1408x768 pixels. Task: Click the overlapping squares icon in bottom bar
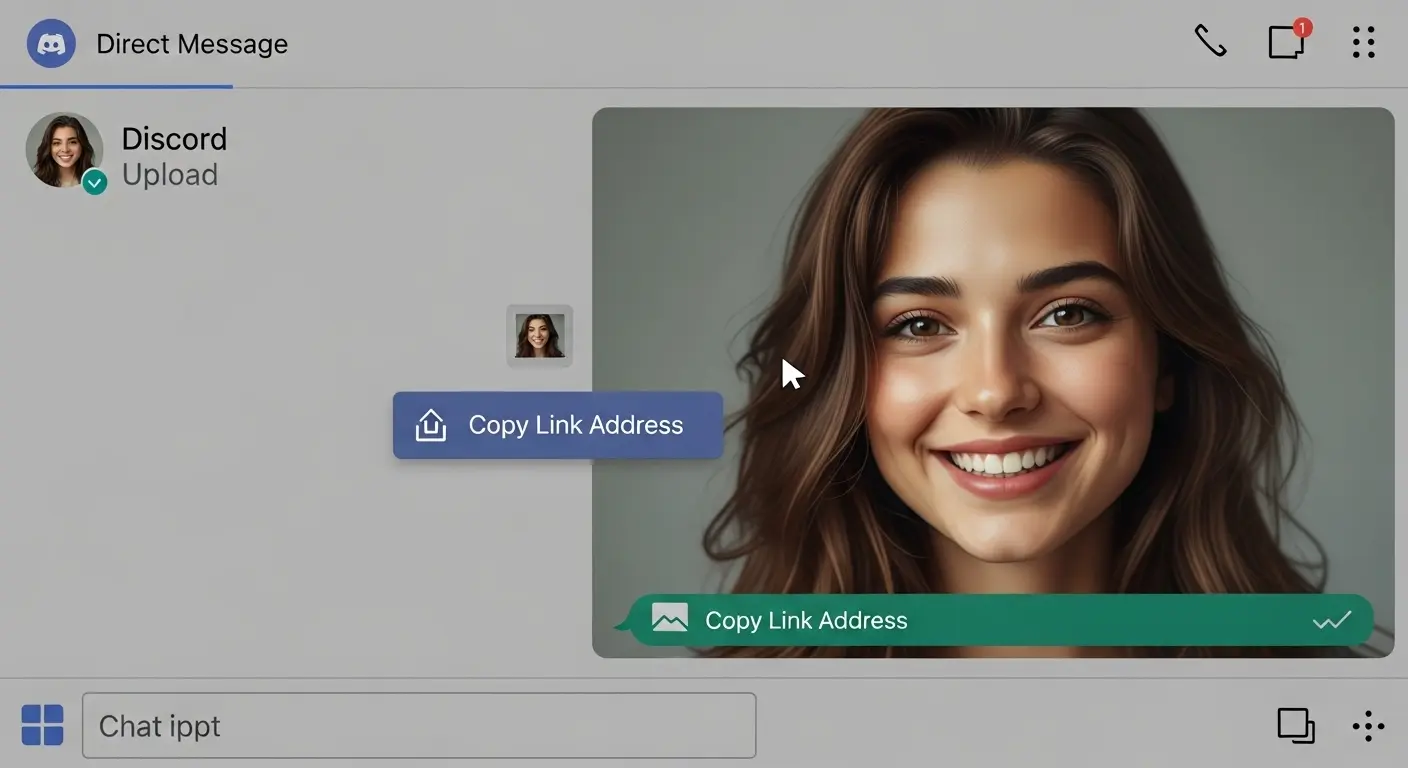click(1296, 725)
